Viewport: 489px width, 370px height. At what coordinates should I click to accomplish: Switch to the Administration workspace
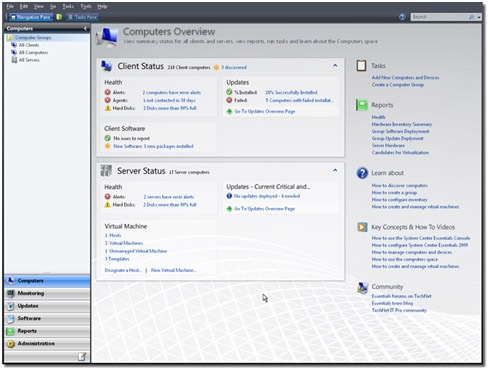(47, 344)
